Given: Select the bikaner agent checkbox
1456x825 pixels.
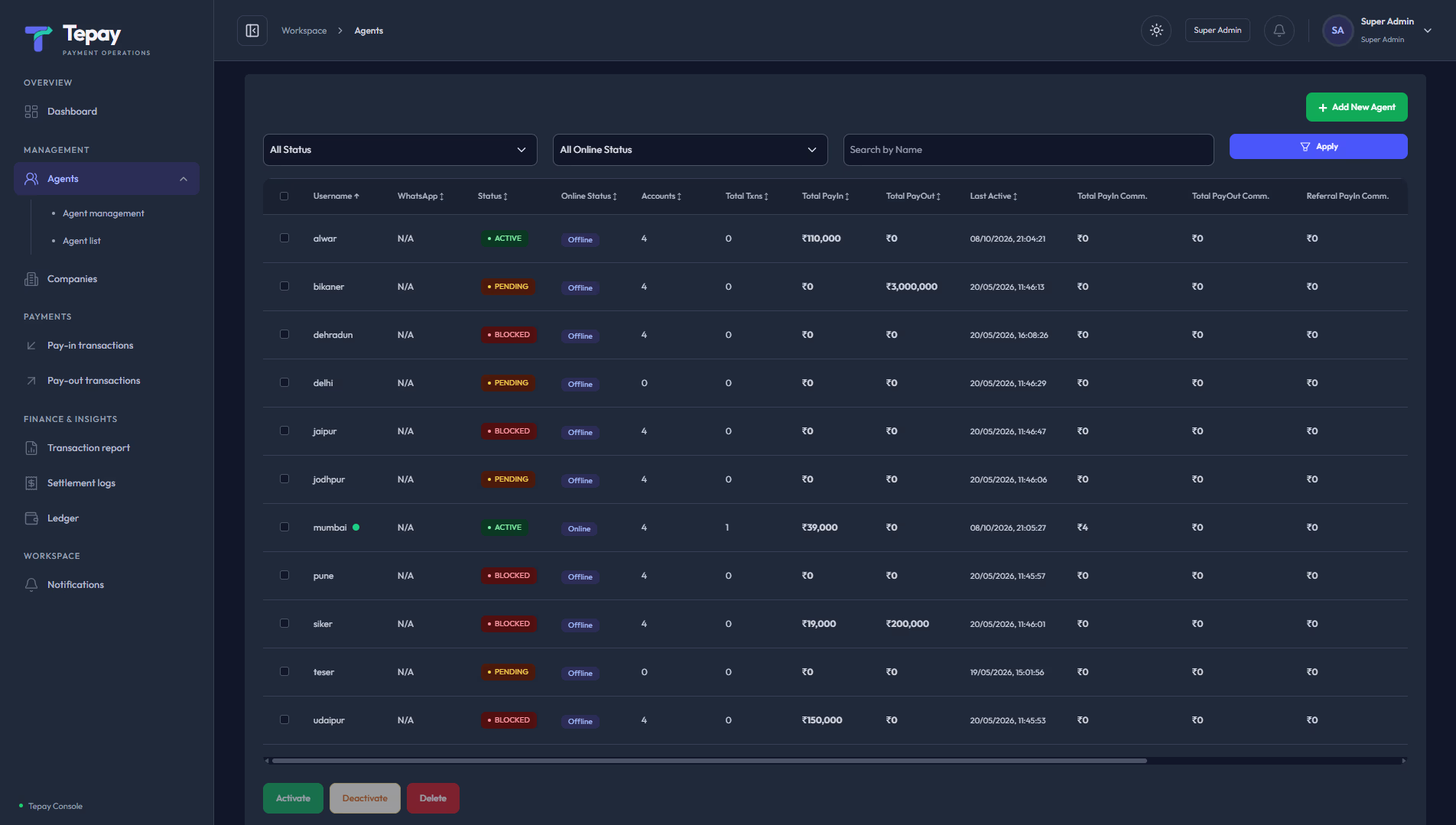Looking at the screenshot, I should [x=284, y=287].
